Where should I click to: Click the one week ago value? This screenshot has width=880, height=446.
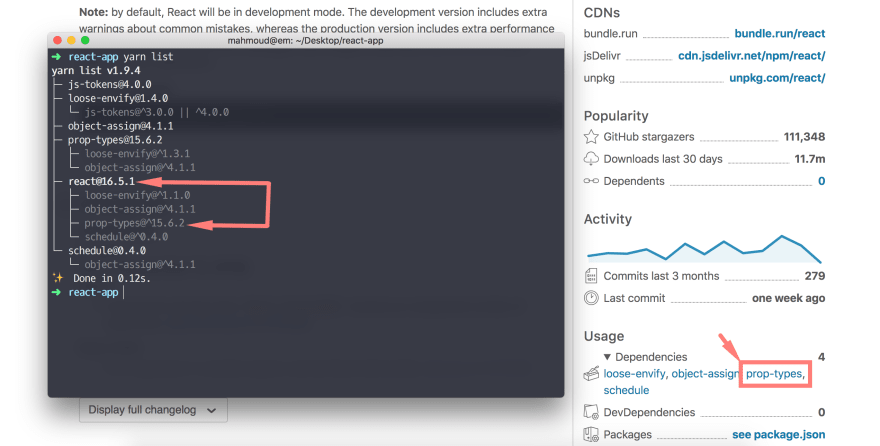[x=789, y=298]
